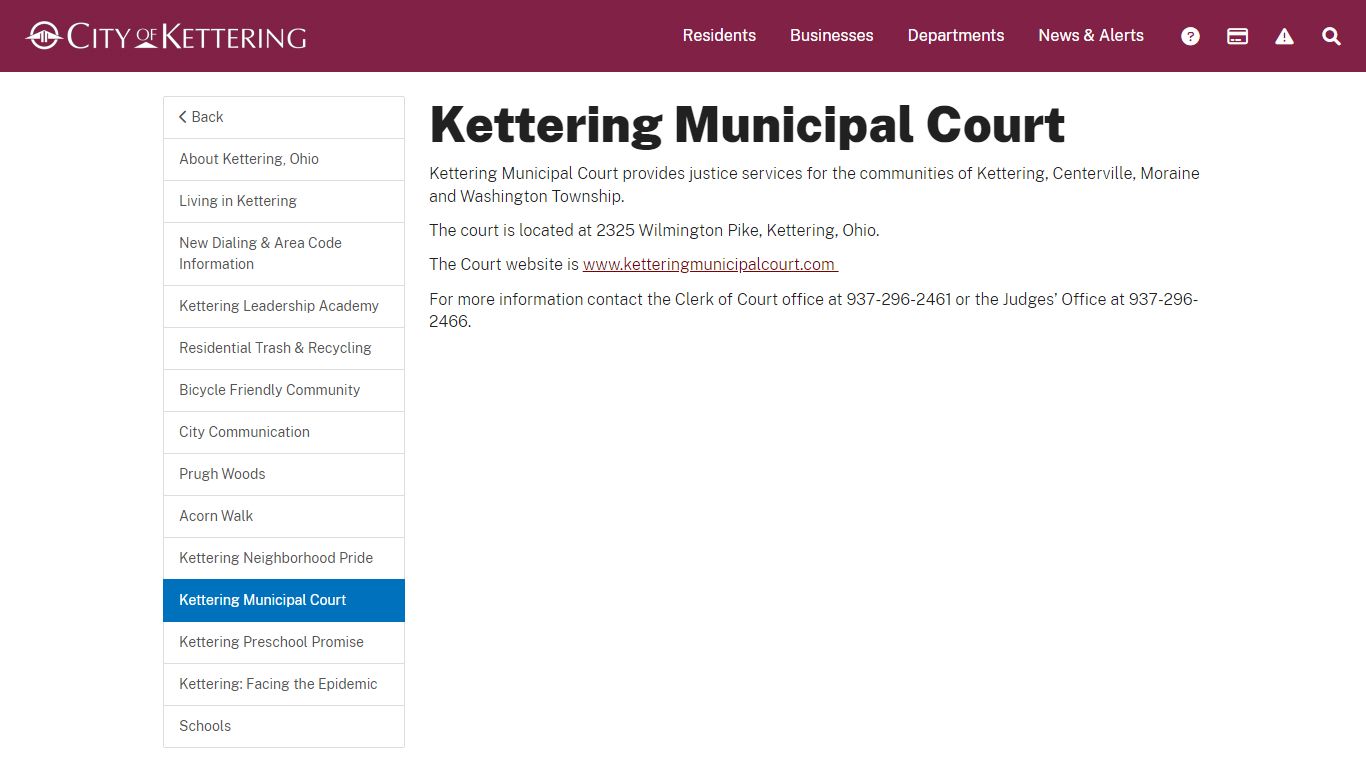This screenshot has width=1366, height=768.
Task: Open the Residents menu
Action: pyautogui.click(x=719, y=36)
